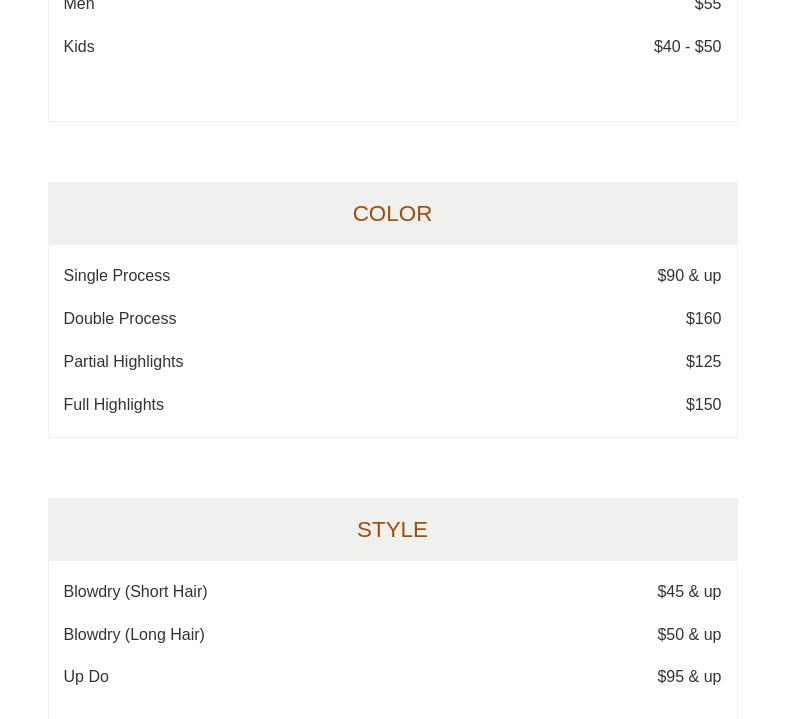Click the STYLE section heading
785x719 pixels.
(x=392, y=529)
